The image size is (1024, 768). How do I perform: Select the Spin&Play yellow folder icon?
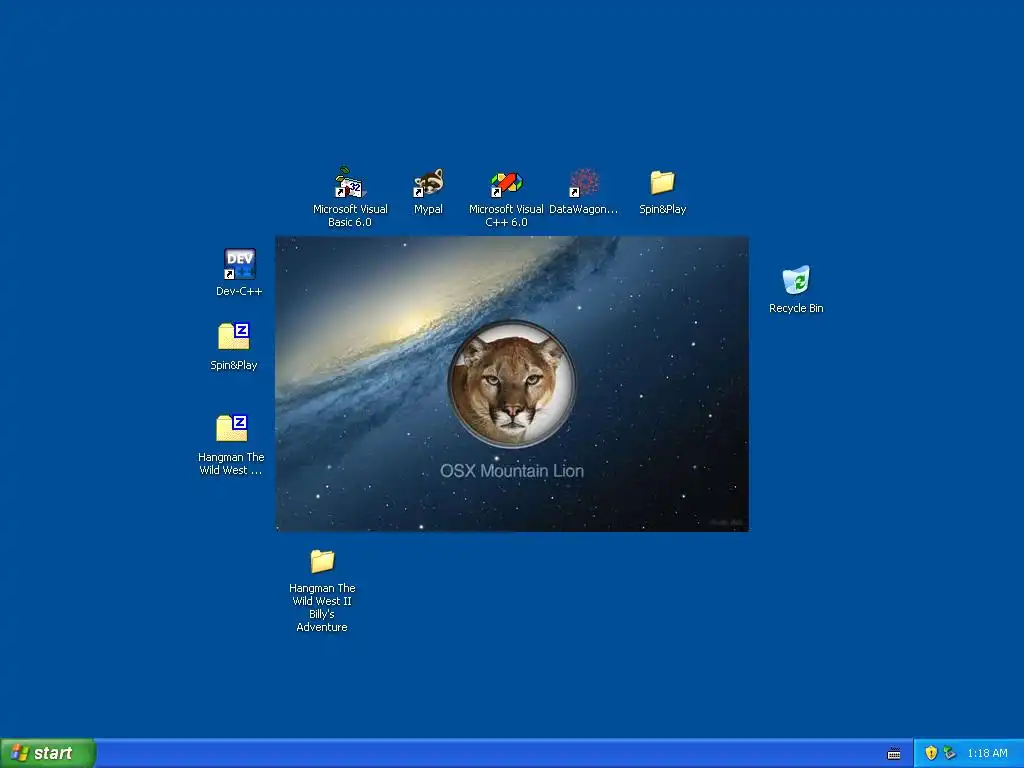[662, 182]
